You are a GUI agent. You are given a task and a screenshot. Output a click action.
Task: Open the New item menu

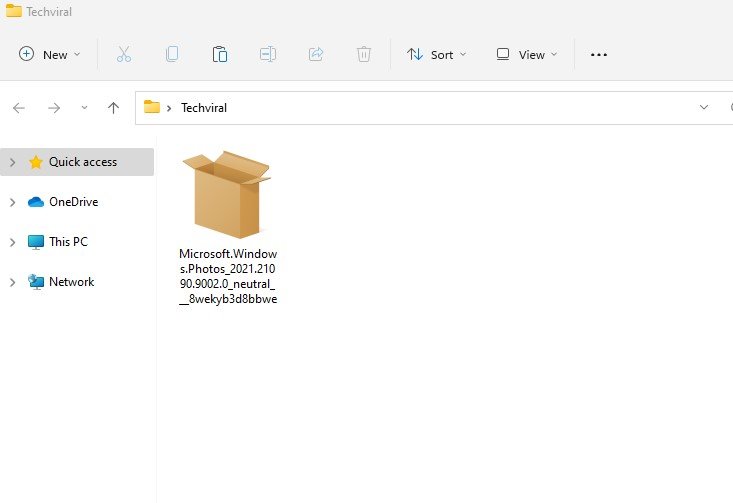[49, 55]
